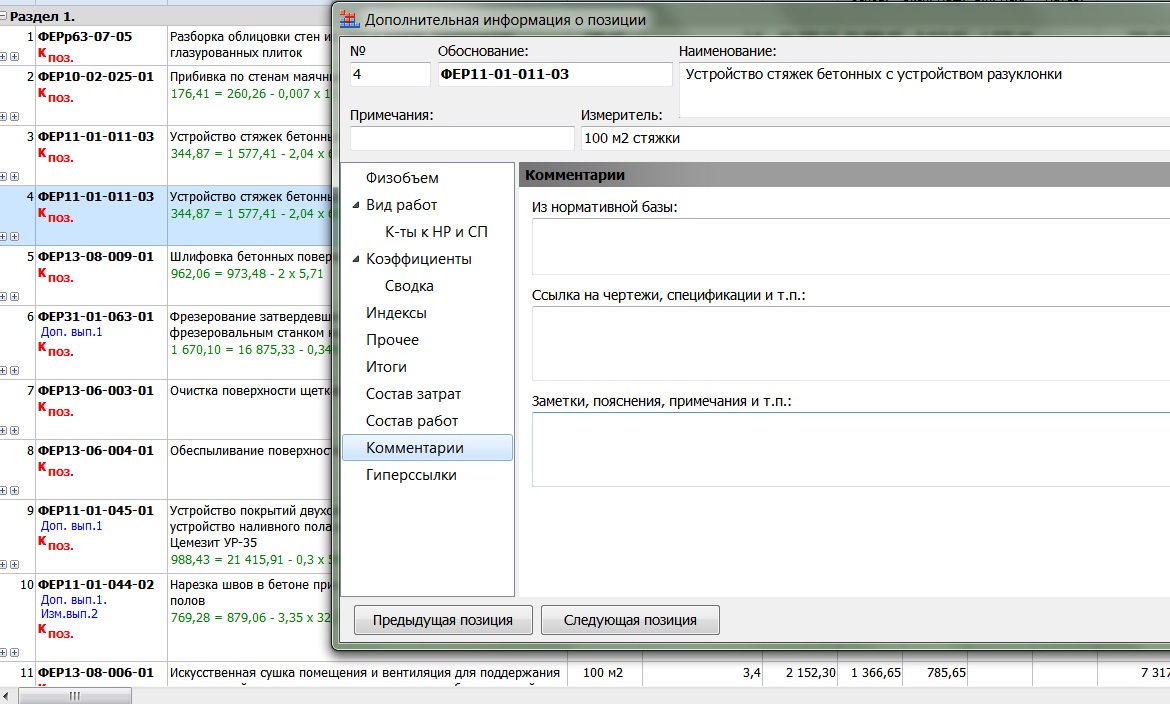Collapse the Раздел 1 section
The image size is (1170, 704).
click(4, 17)
